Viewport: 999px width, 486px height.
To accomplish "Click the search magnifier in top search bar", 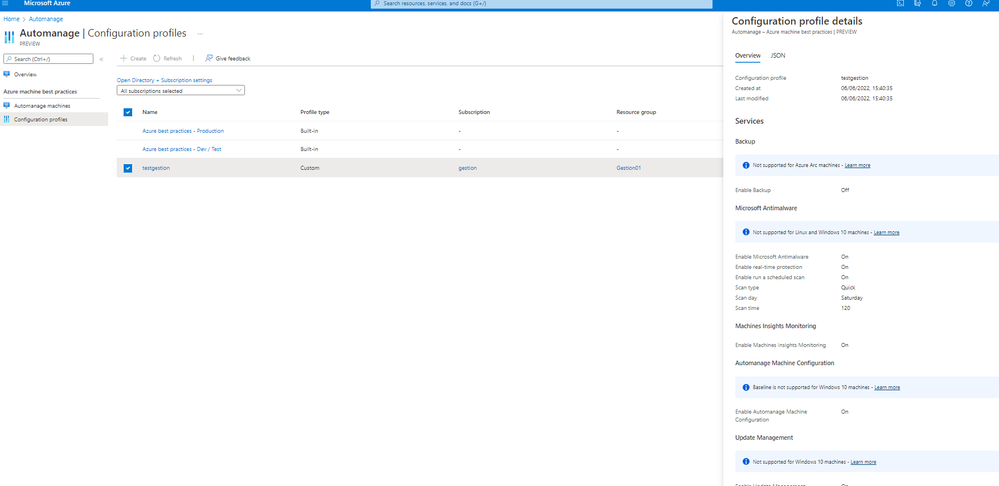I will tap(377, 4).
